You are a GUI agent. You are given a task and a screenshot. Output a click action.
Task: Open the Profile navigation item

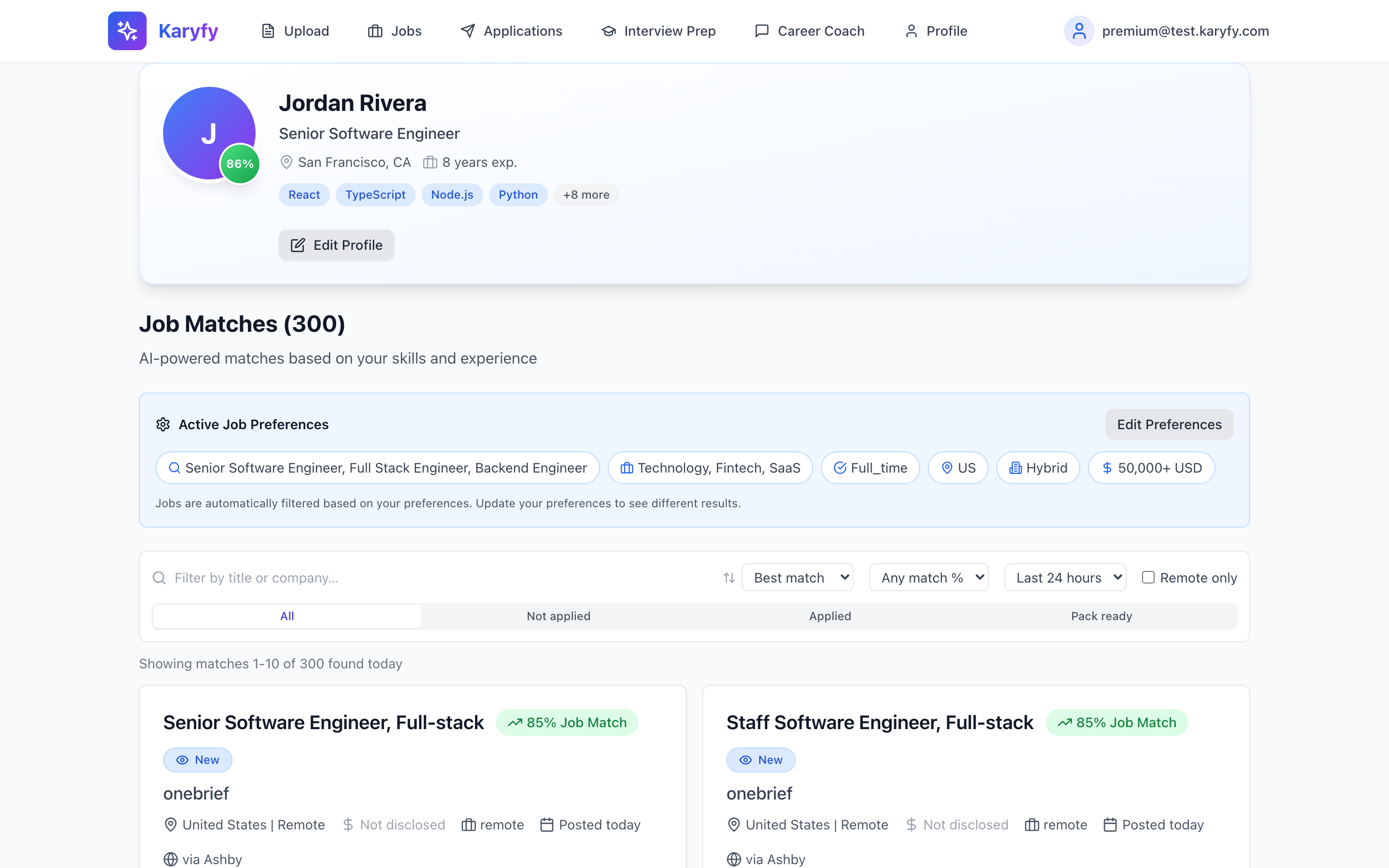[936, 31]
